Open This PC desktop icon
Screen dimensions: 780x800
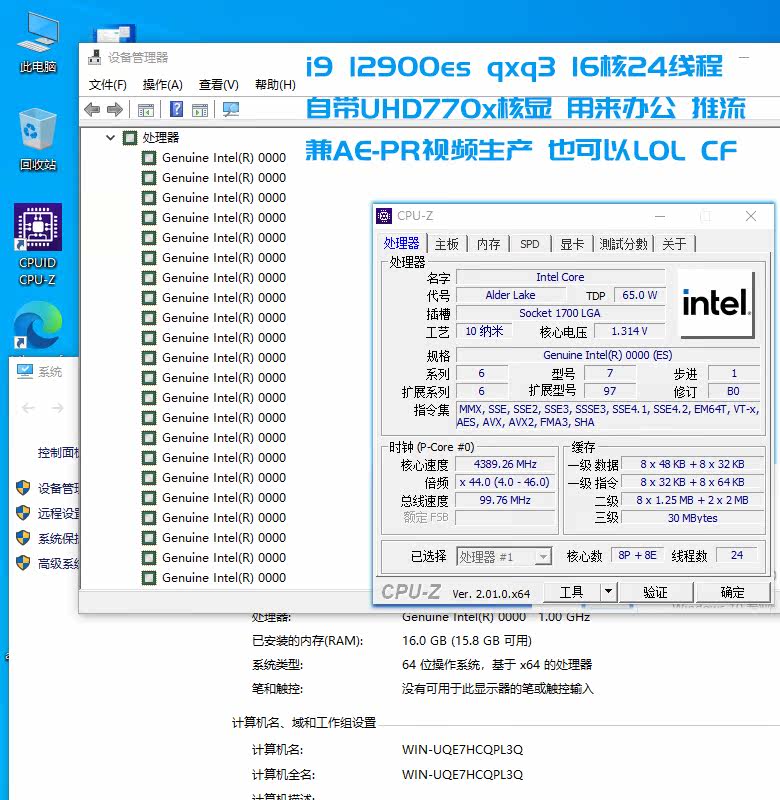point(38,43)
